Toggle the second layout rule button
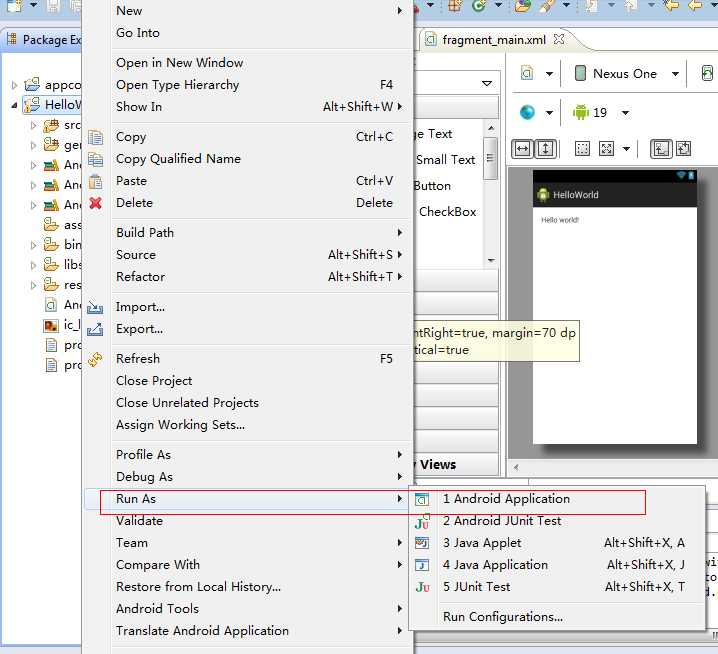This screenshot has width=718, height=654. [x=684, y=149]
